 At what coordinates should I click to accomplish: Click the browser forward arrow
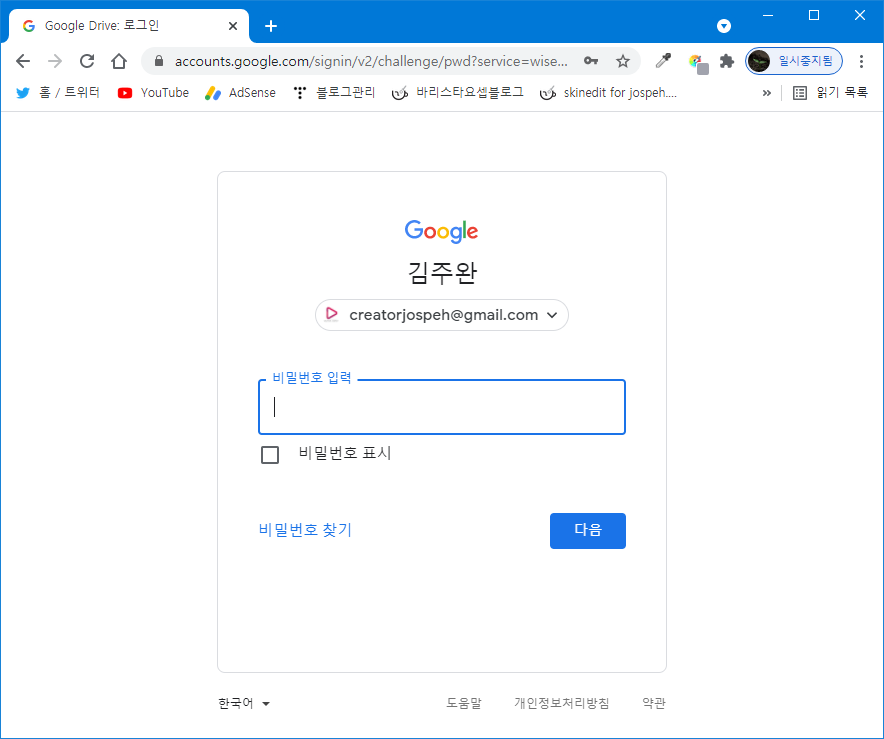coord(55,61)
